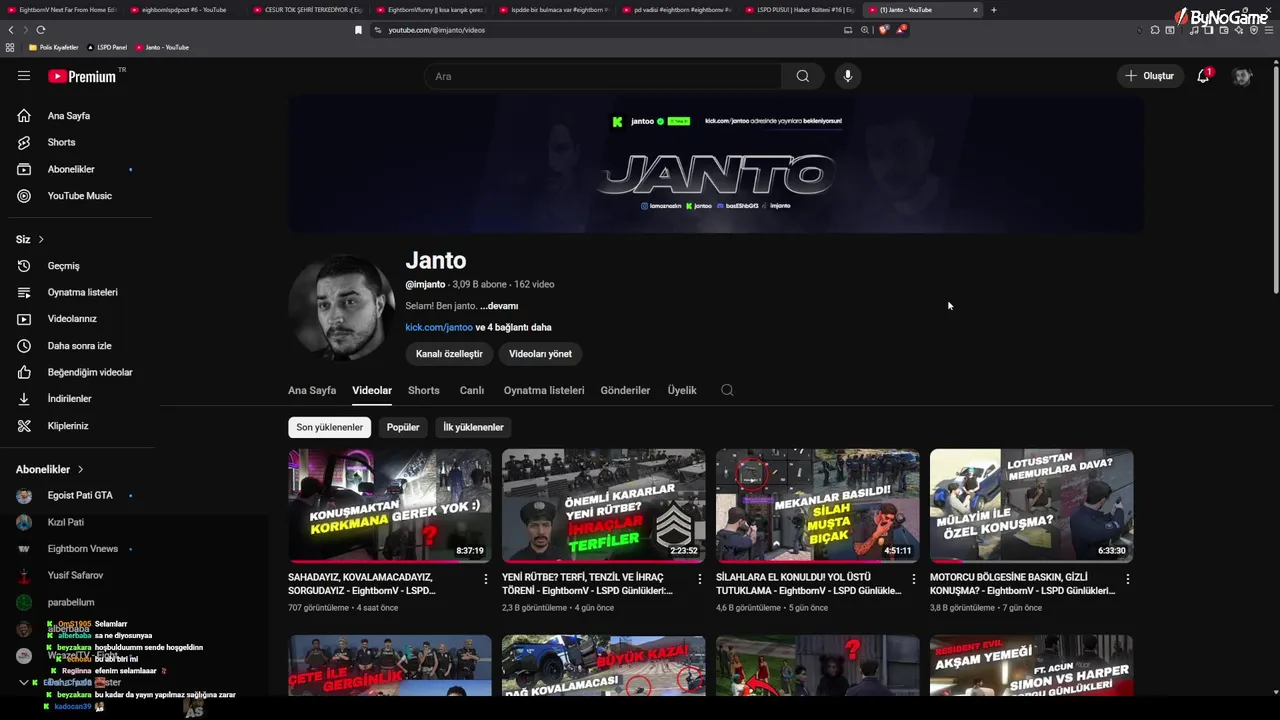Open YouTube Music from sidebar
1280x720 pixels.
pos(79,196)
